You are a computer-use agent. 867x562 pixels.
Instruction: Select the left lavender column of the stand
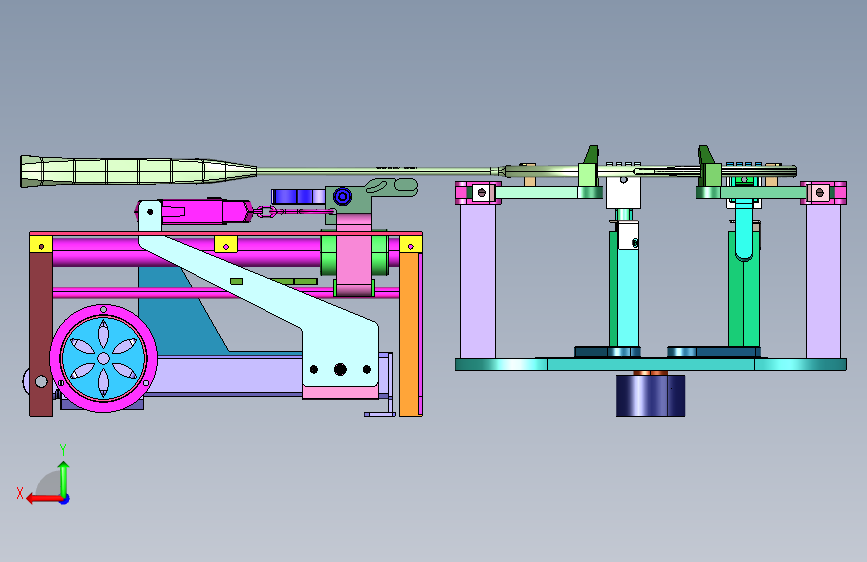pos(478,281)
